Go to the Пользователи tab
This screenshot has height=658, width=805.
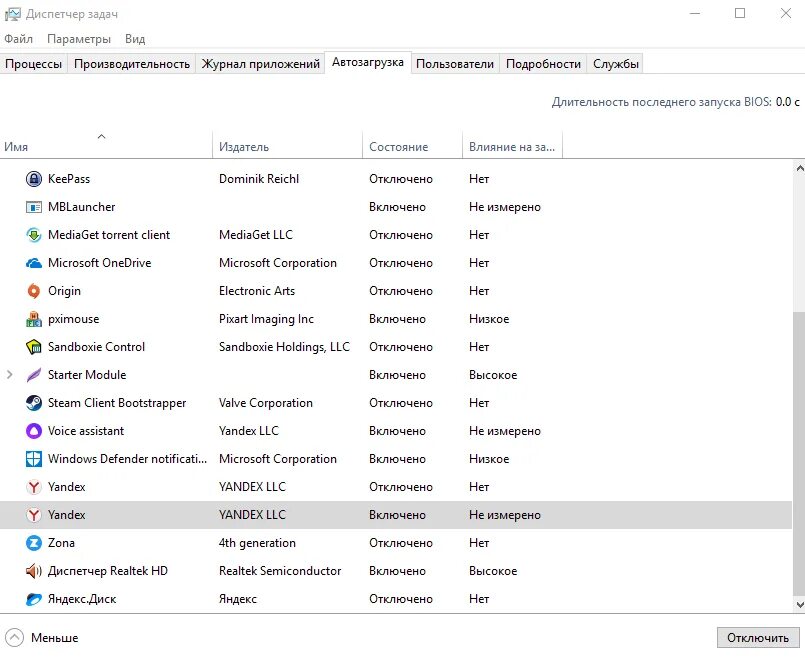click(455, 64)
